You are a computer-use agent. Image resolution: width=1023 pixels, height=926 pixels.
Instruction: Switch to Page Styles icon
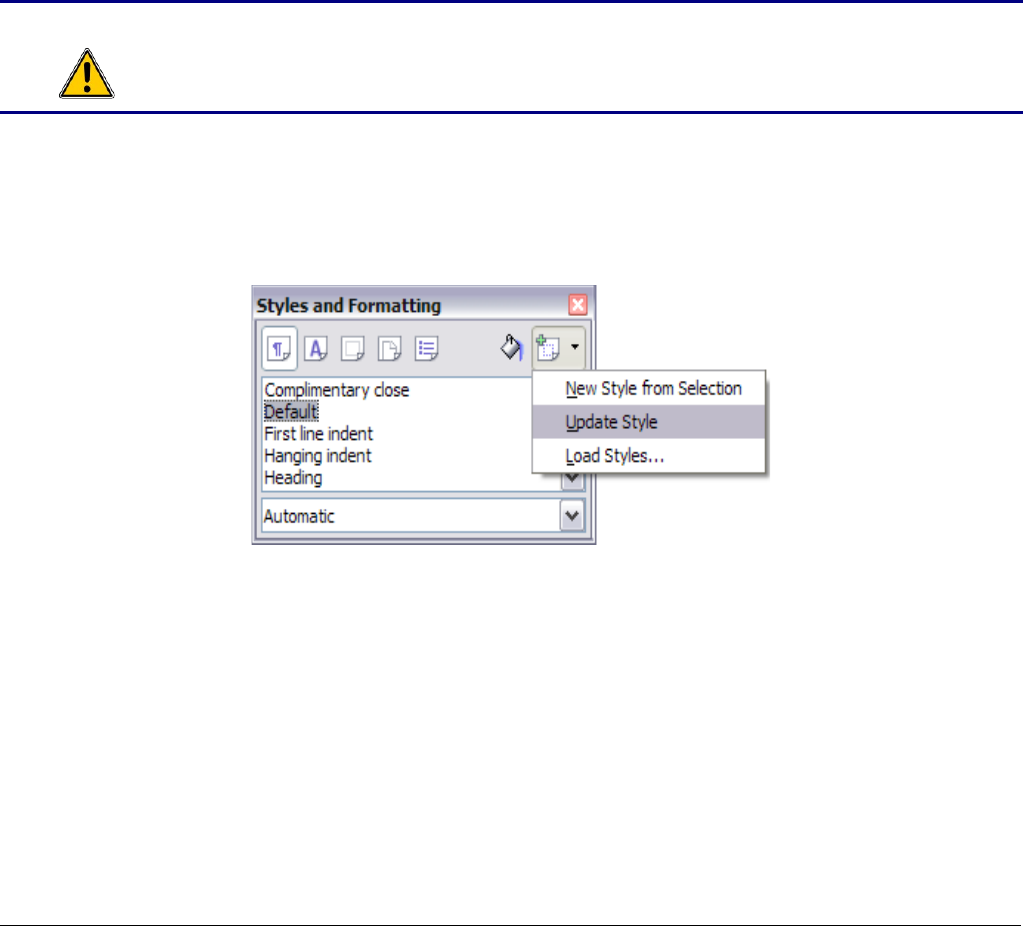pyautogui.click(x=389, y=348)
